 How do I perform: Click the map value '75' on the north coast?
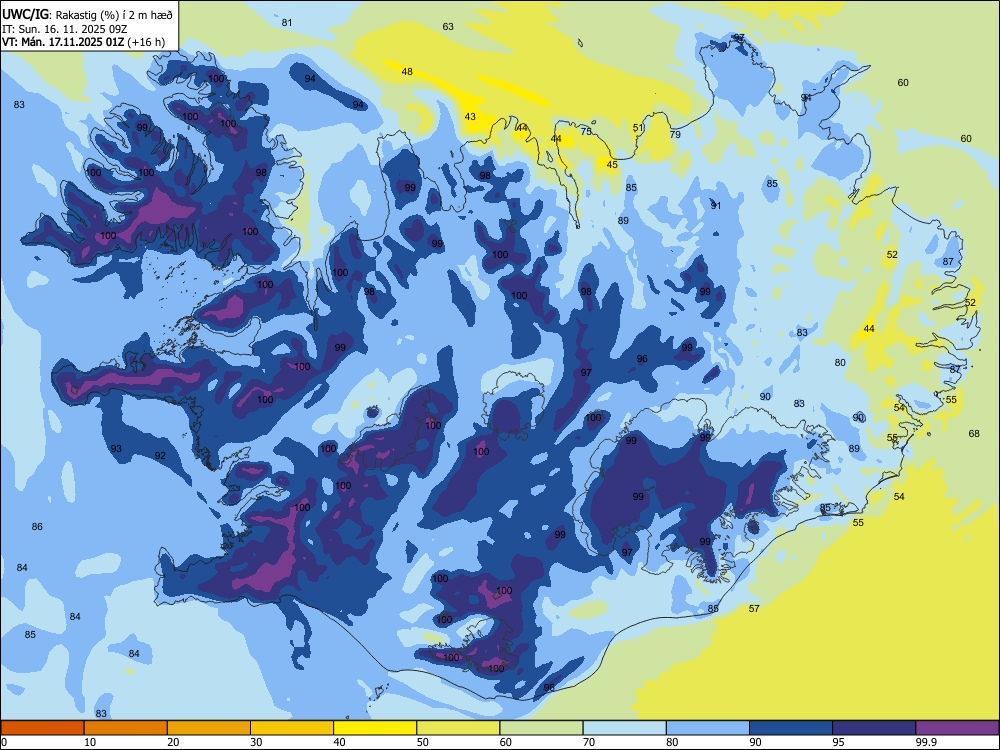coord(586,131)
